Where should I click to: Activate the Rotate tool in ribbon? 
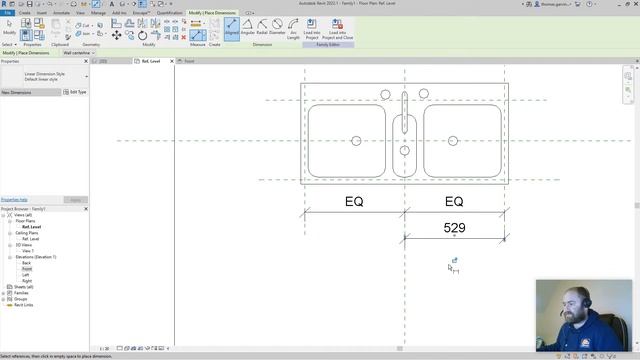(142, 36)
